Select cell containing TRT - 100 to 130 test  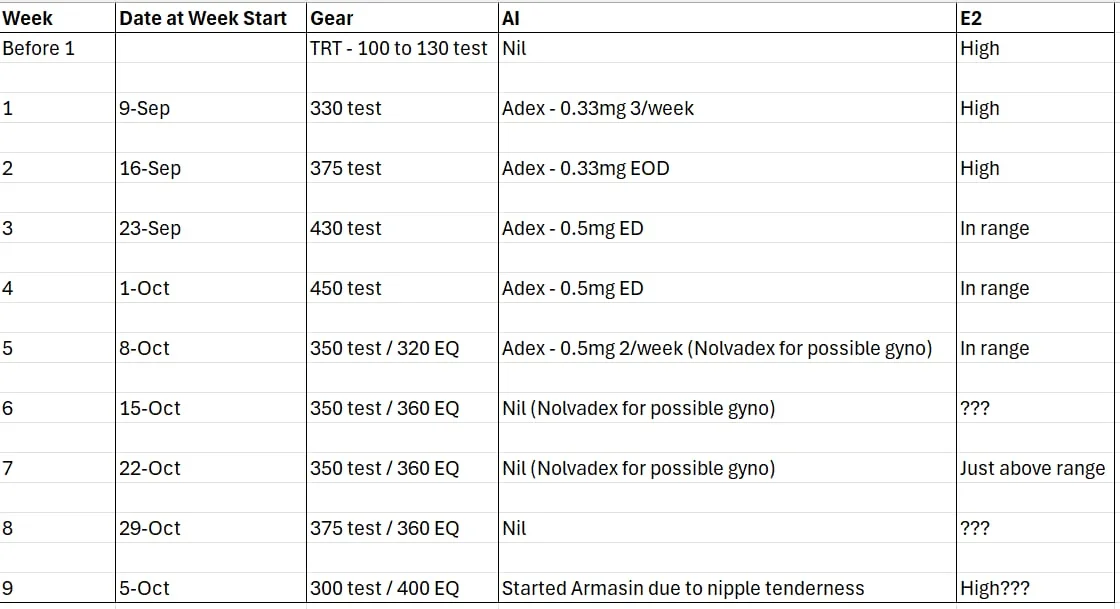[x=402, y=48]
